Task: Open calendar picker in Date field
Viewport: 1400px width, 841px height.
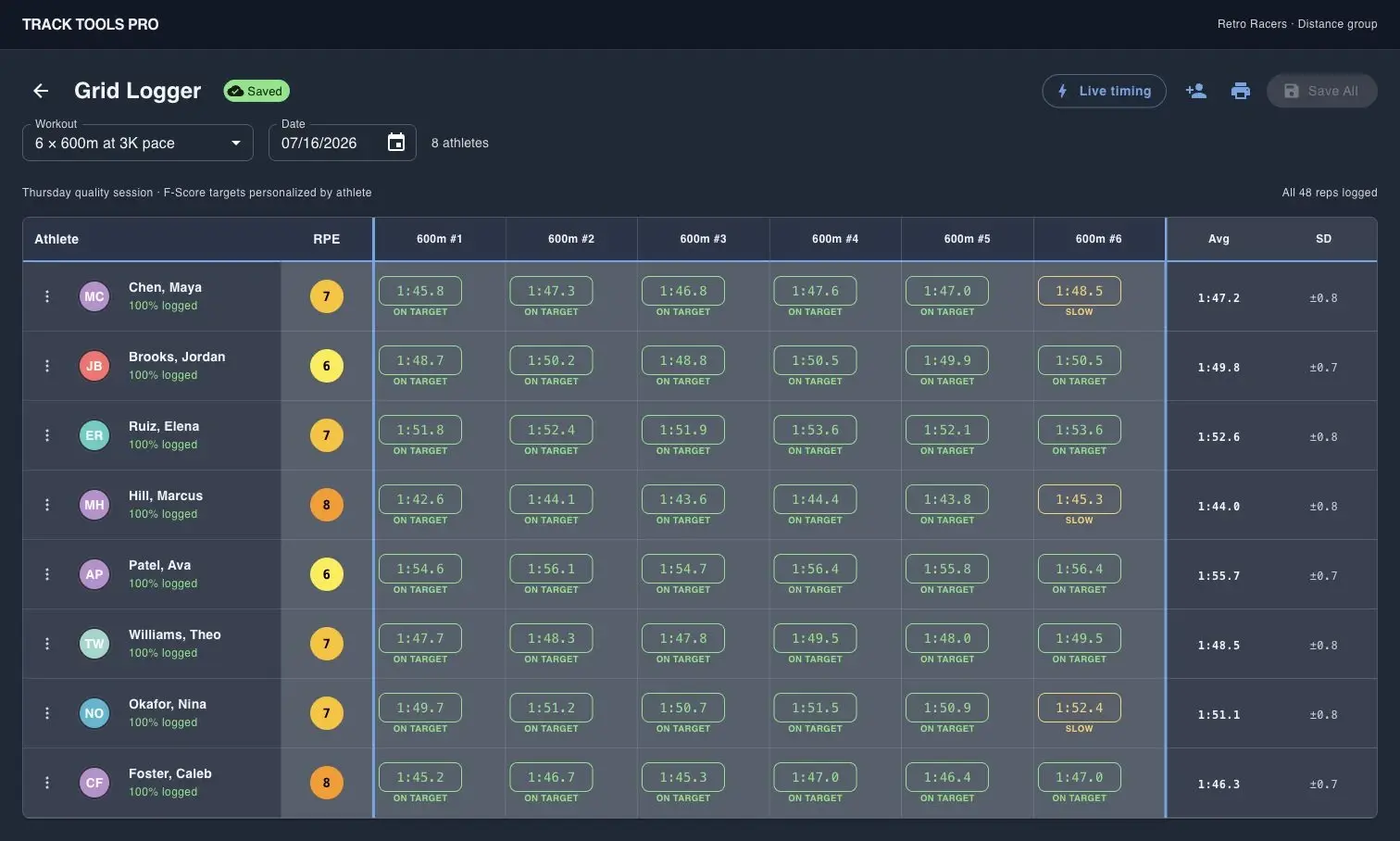Action: tap(396, 143)
